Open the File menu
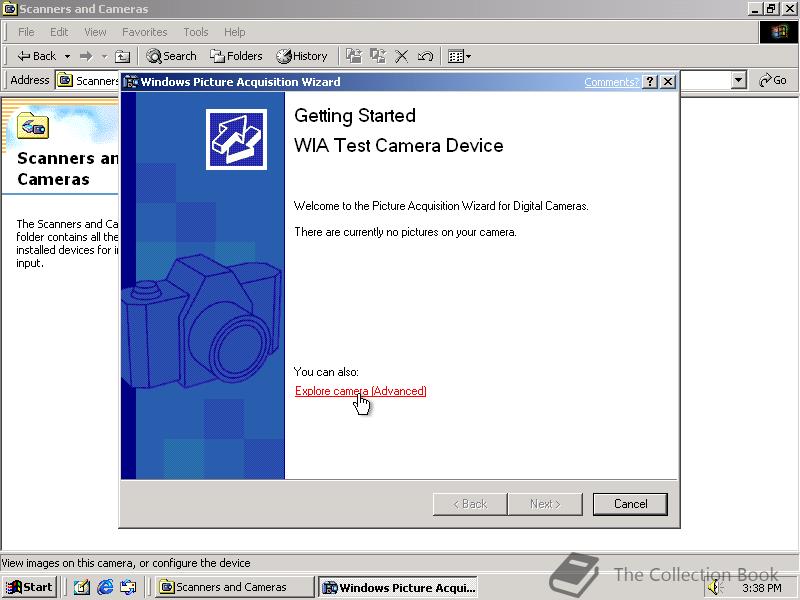The image size is (800, 600). point(26,31)
